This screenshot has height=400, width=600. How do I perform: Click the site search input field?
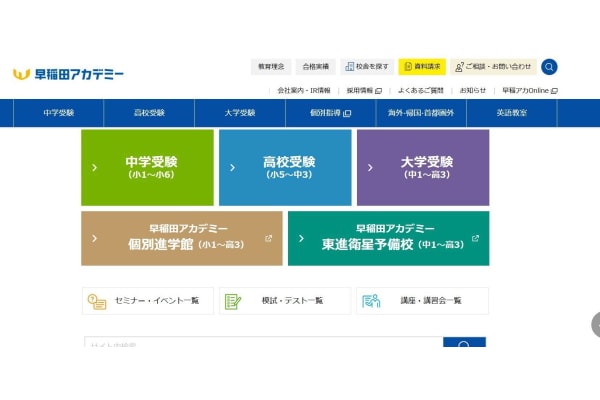pos(263,342)
